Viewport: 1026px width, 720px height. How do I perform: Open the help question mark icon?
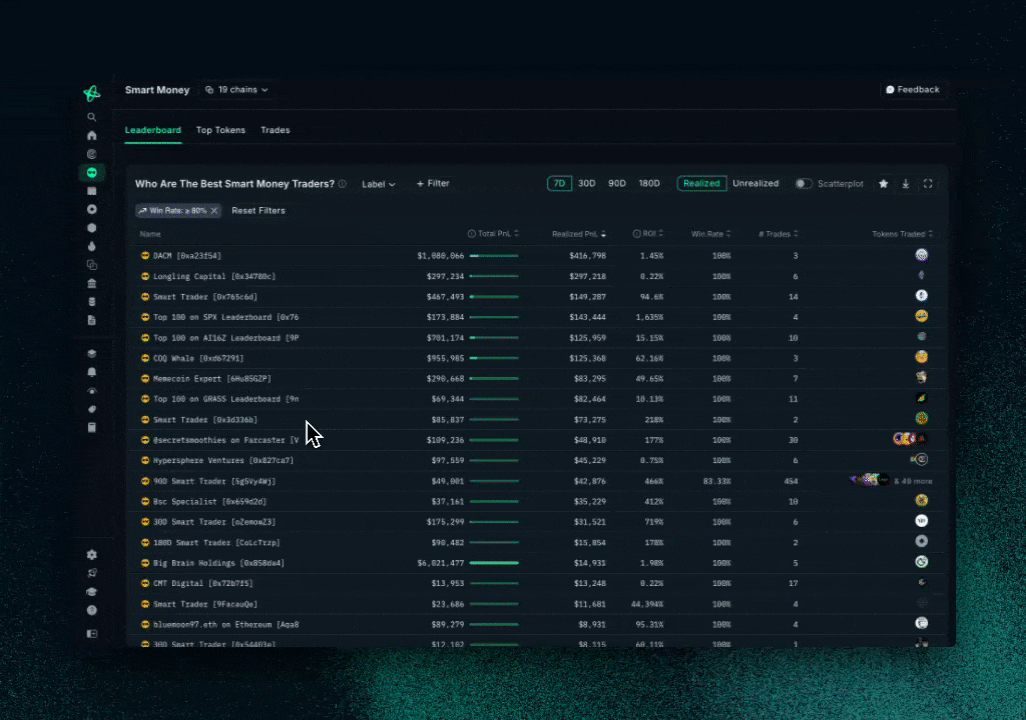click(x=92, y=610)
